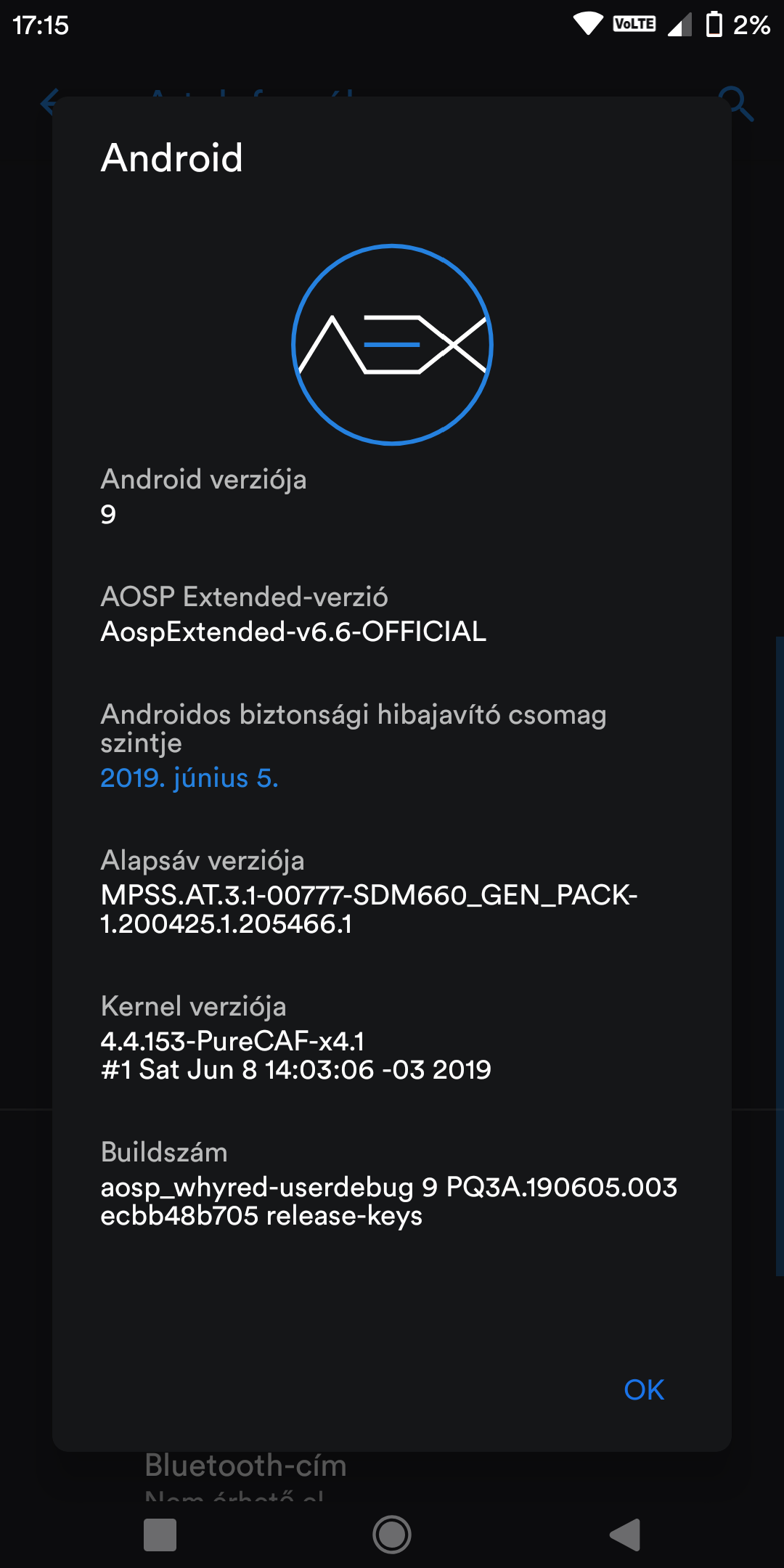The width and height of the screenshot is (784, 1568).
Task: Tap the 17:15 clock in status bar
Action: coord(41,25)
